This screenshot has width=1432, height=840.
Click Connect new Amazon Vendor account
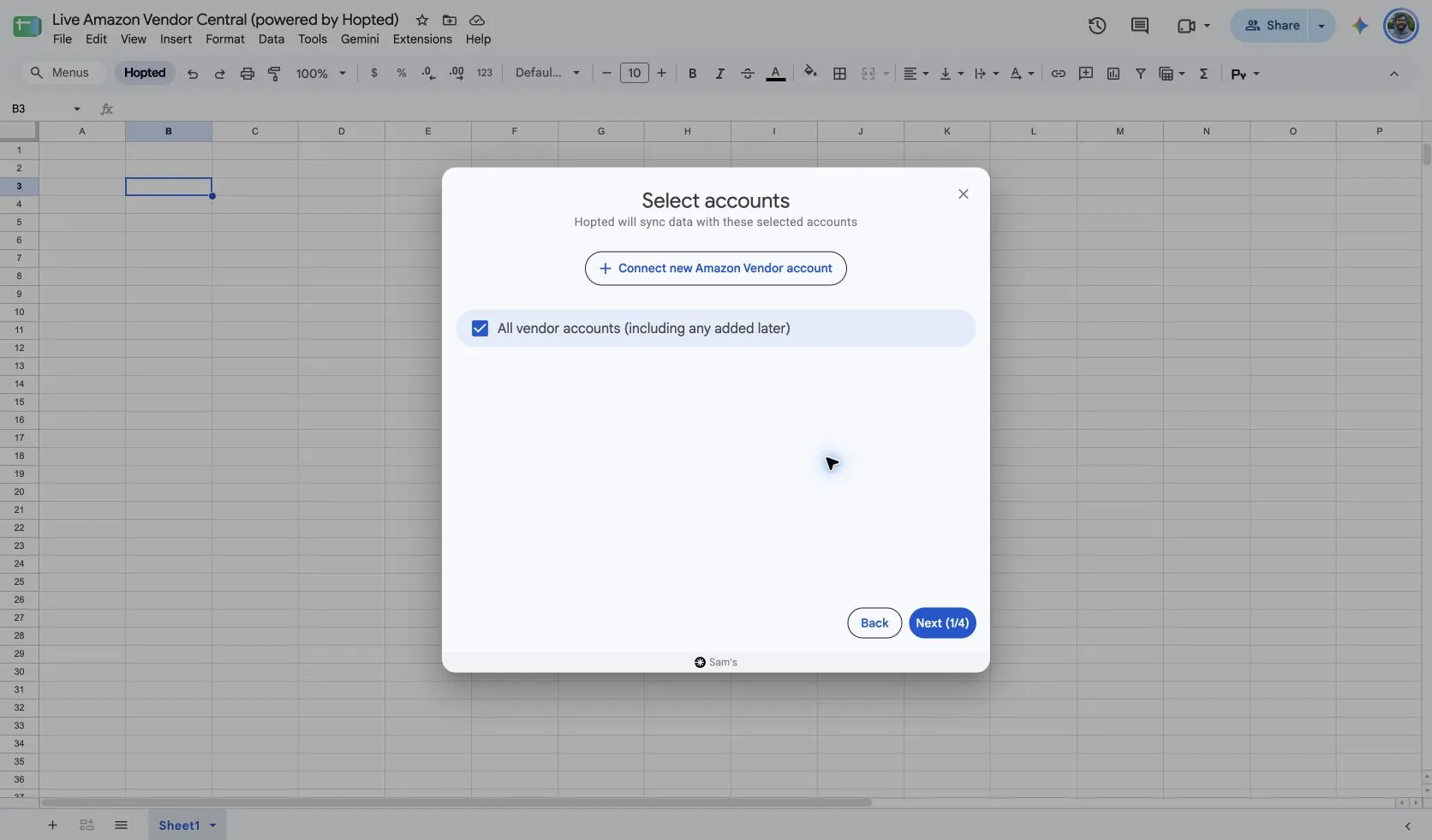(716, 268)
